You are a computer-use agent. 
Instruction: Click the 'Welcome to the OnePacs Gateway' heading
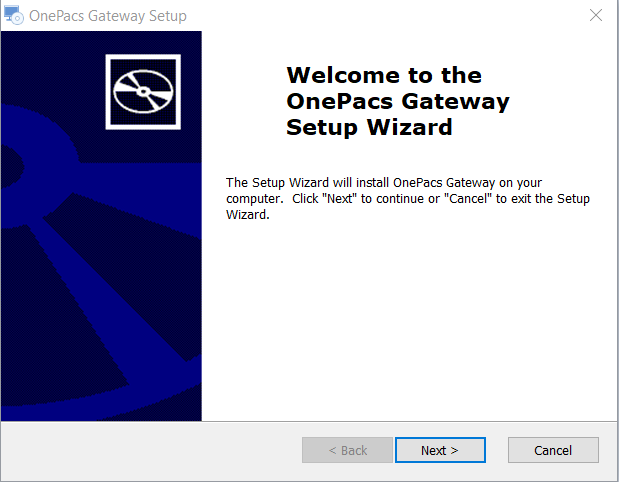pyautogui.click(x=398, y=101)
